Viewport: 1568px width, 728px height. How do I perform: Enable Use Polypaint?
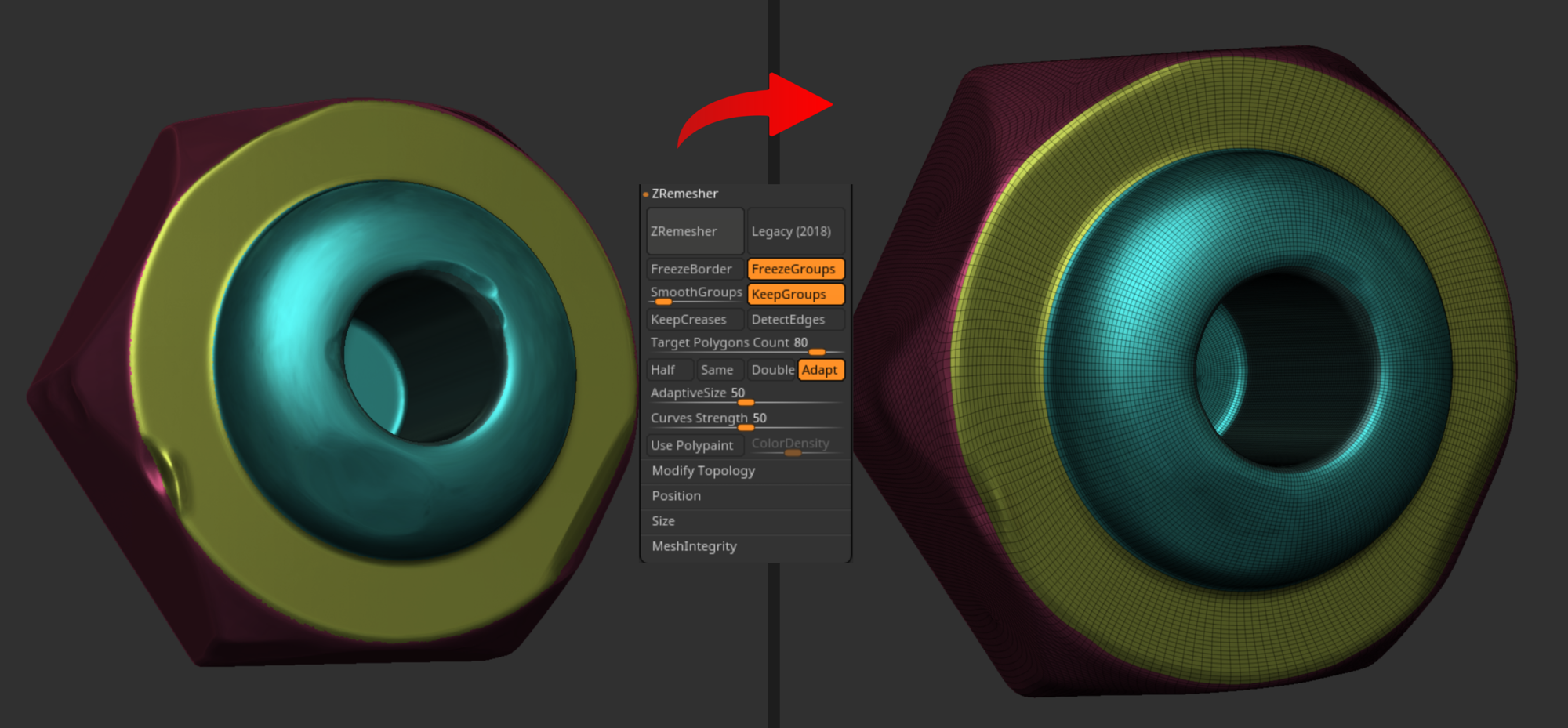pos(695,445)
